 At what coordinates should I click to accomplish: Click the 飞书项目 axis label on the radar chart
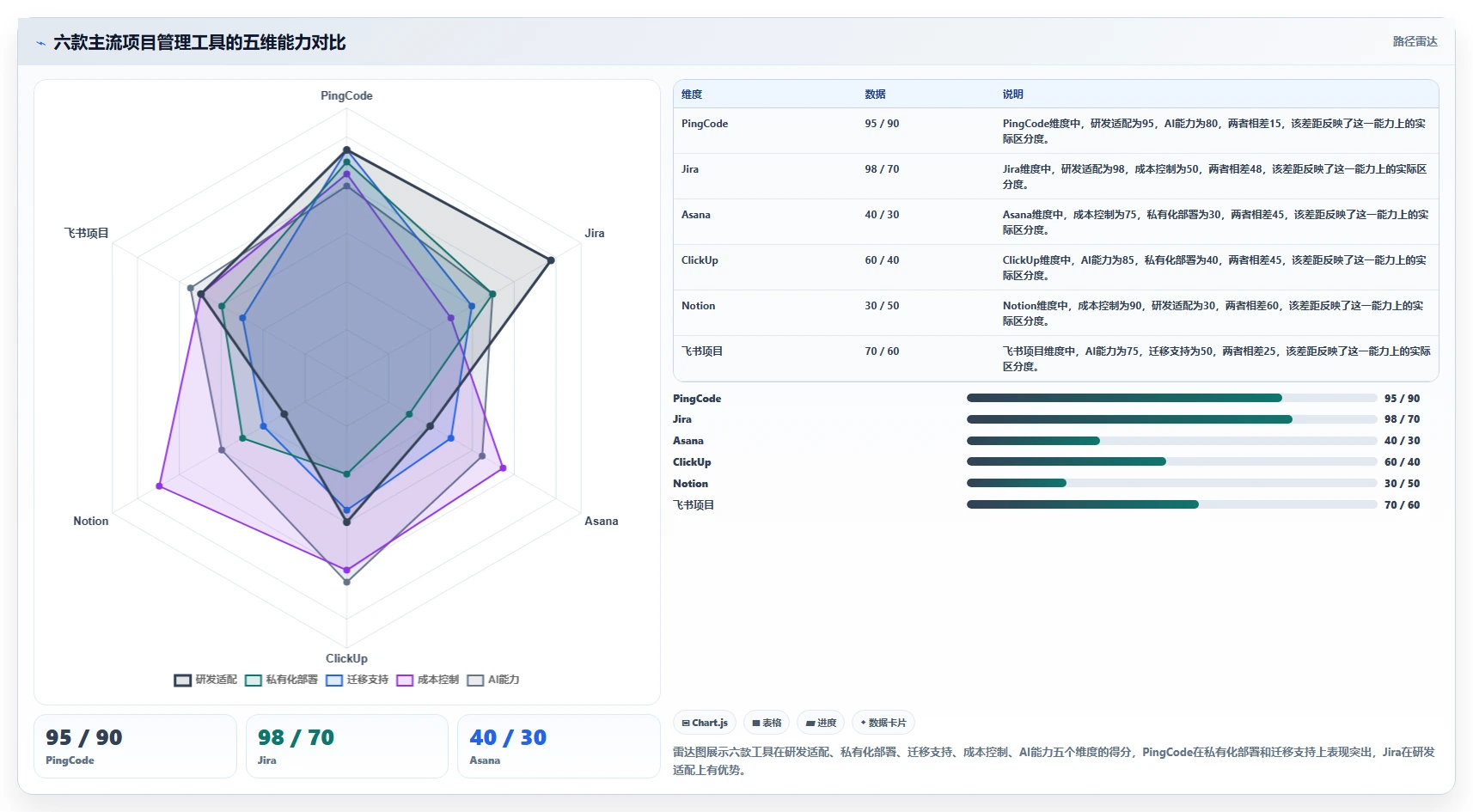pyautogui.click(x=86, y=233)
